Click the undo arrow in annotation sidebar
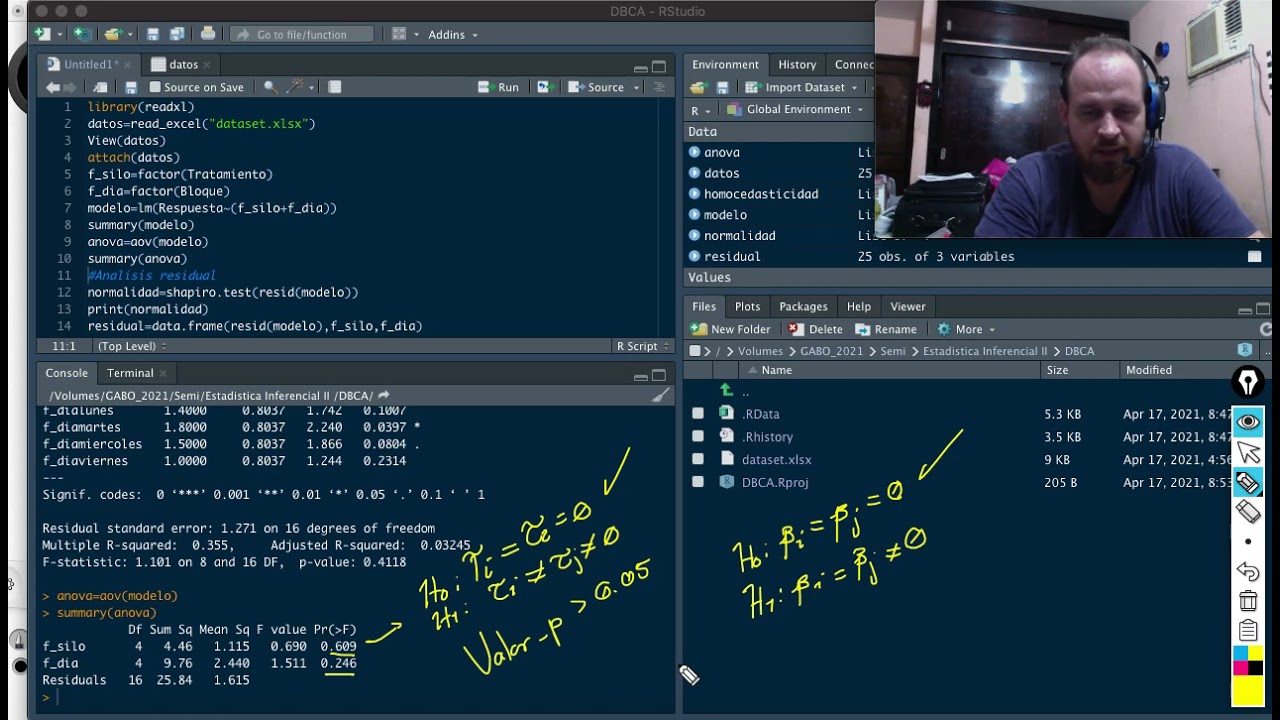The image size is (1280, 720). pos(1248,571)
